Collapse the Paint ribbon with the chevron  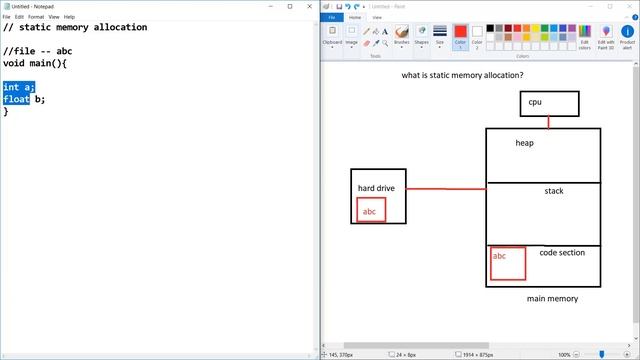627,17
